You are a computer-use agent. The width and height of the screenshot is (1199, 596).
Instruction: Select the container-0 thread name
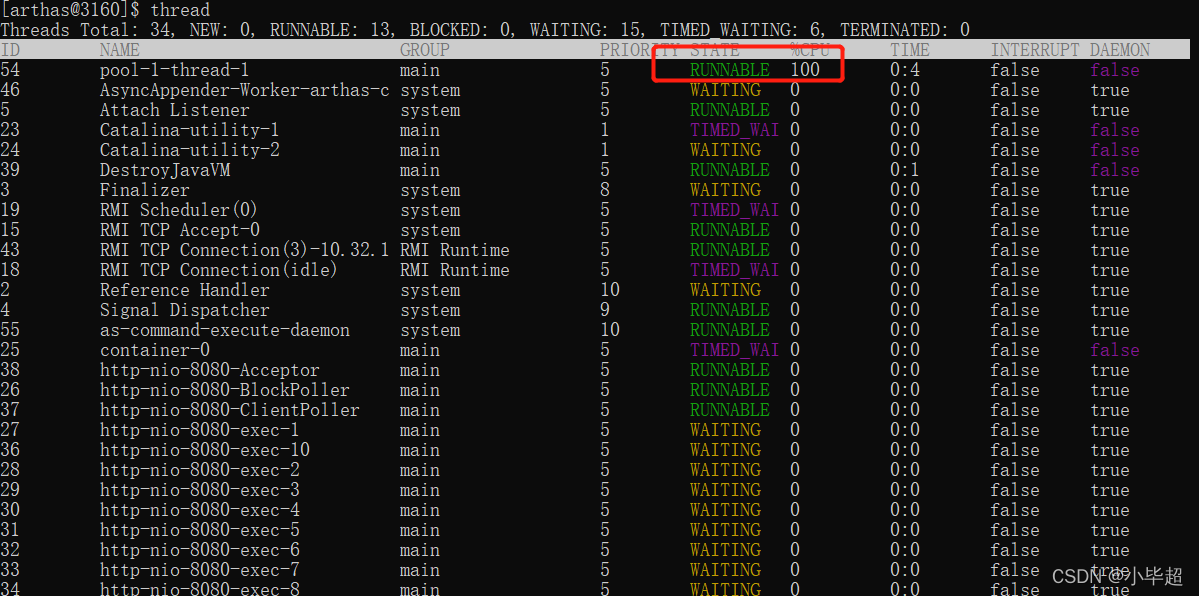[154, 350]
